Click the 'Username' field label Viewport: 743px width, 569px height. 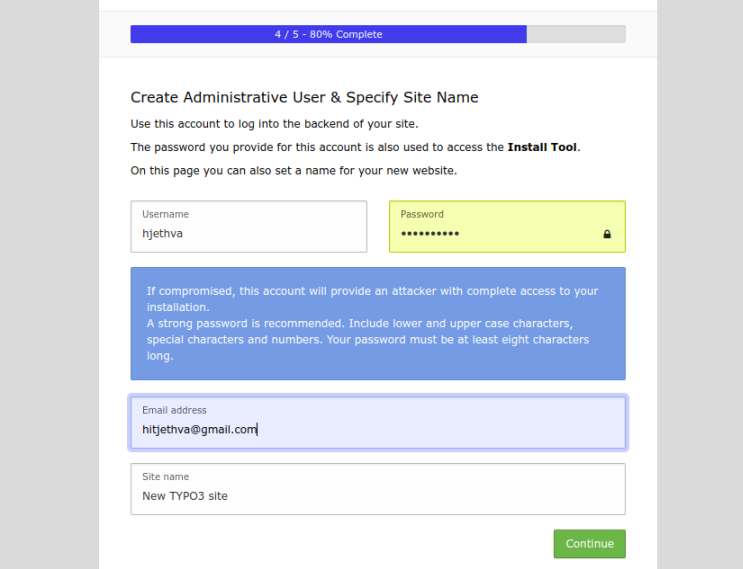pos(165,214)
